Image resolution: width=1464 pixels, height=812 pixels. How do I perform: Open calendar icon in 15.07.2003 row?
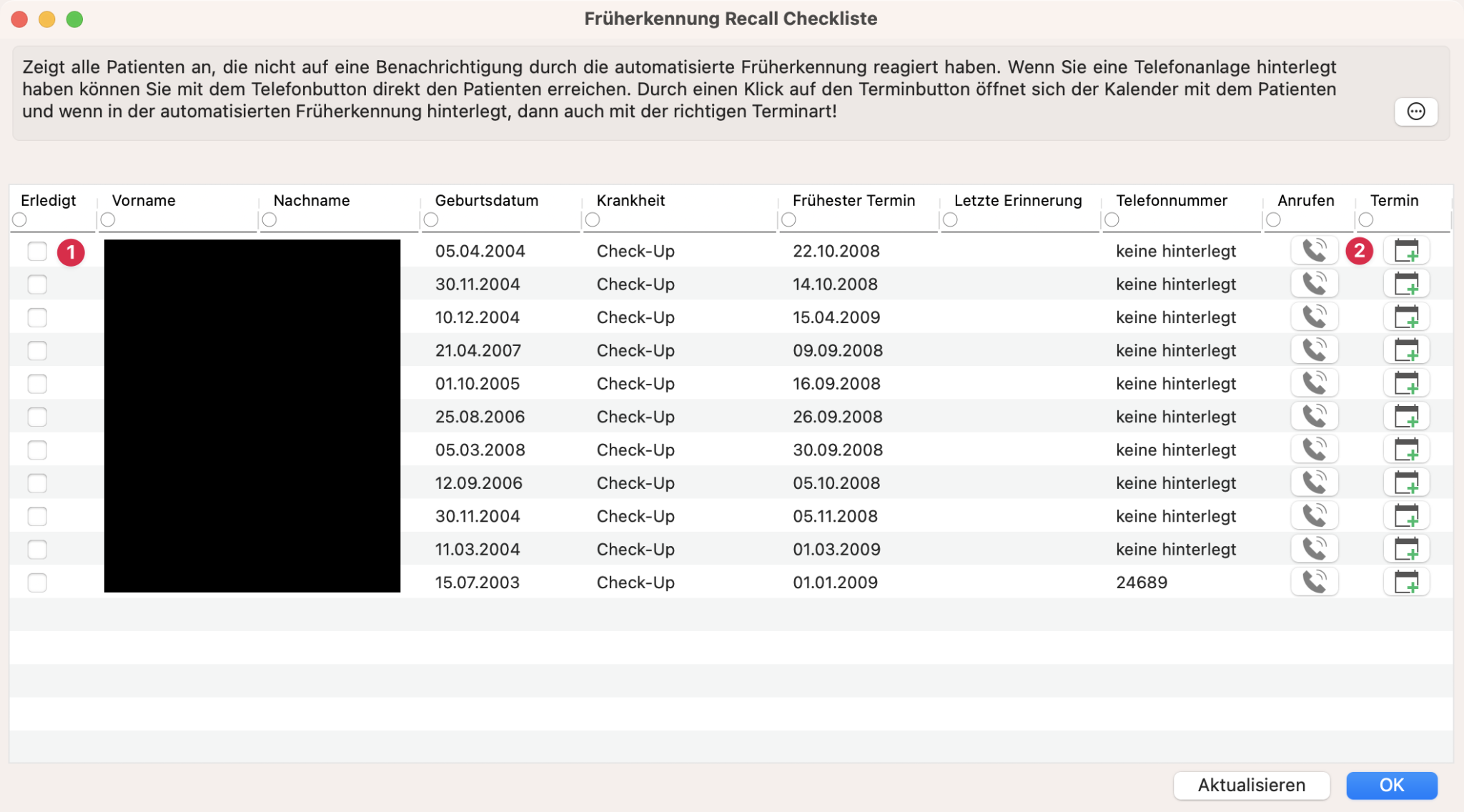coord(1406,582)
